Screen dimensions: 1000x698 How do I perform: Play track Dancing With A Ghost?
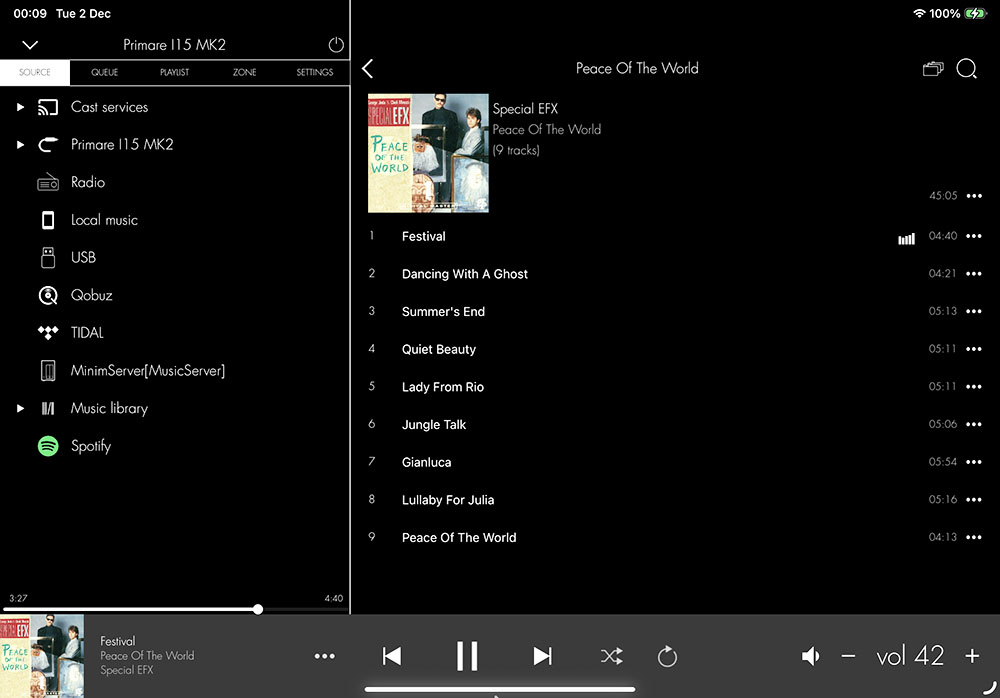coord(464,274)
